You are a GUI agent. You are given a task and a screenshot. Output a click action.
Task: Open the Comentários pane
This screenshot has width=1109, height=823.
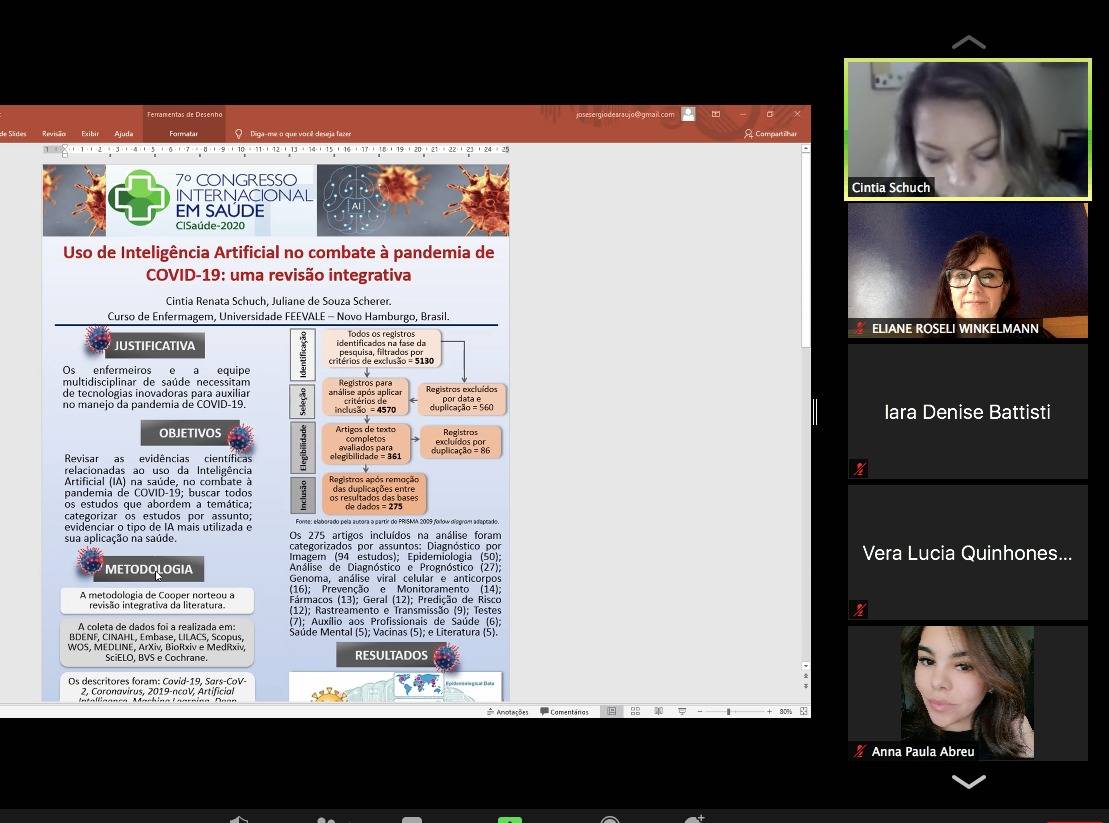coord(565,712)
